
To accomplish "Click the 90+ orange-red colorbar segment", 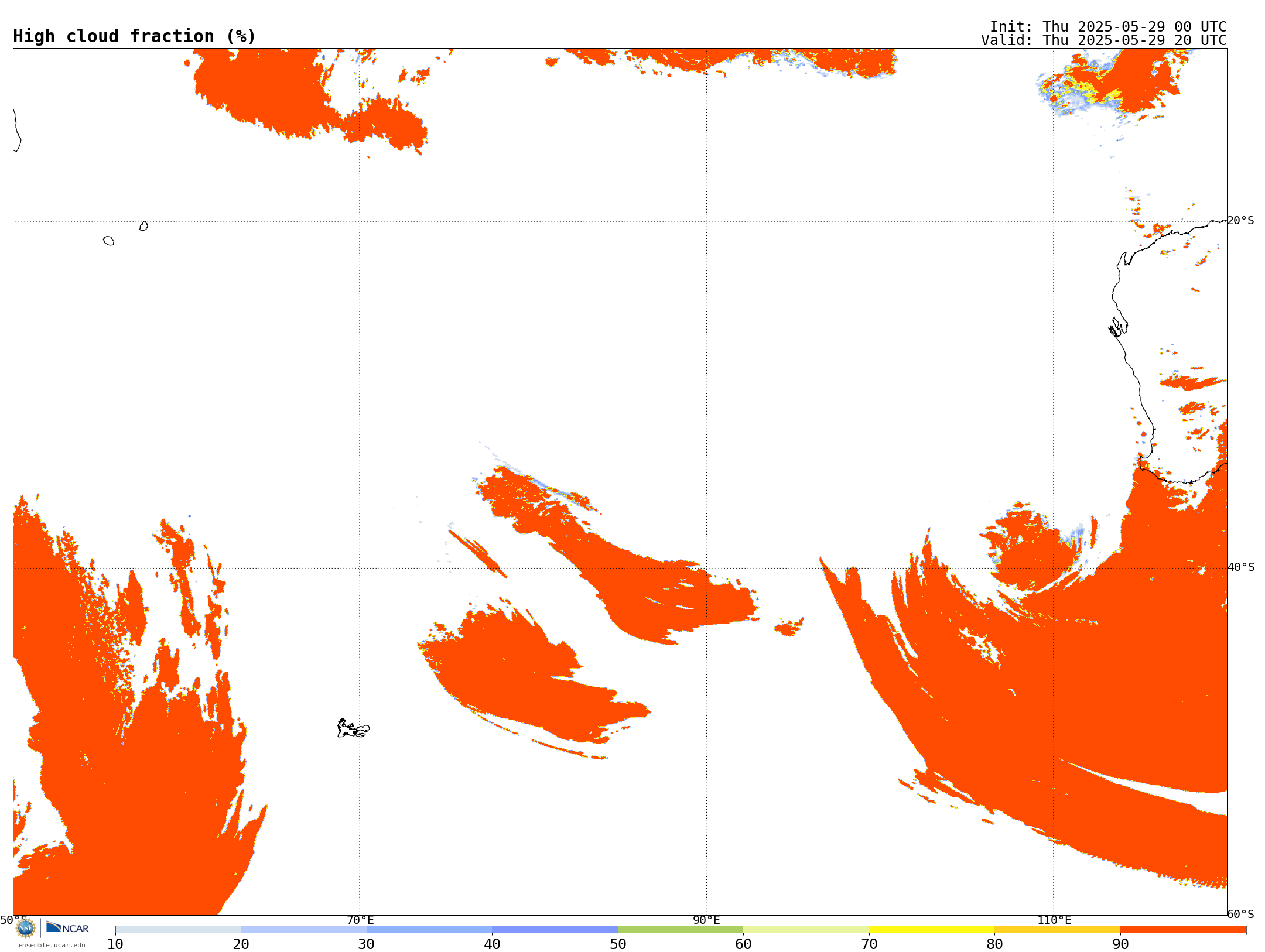I will click(1183, 930).
